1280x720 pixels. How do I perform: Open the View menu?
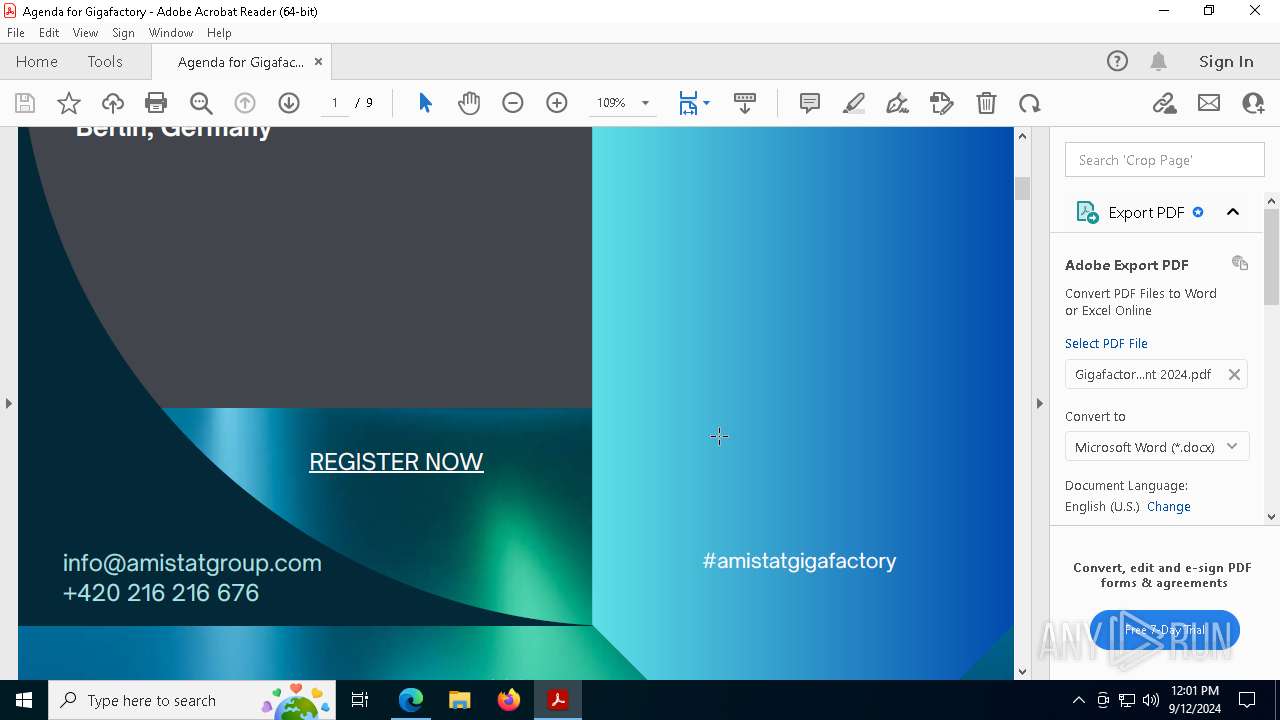(x=85, y=33)
